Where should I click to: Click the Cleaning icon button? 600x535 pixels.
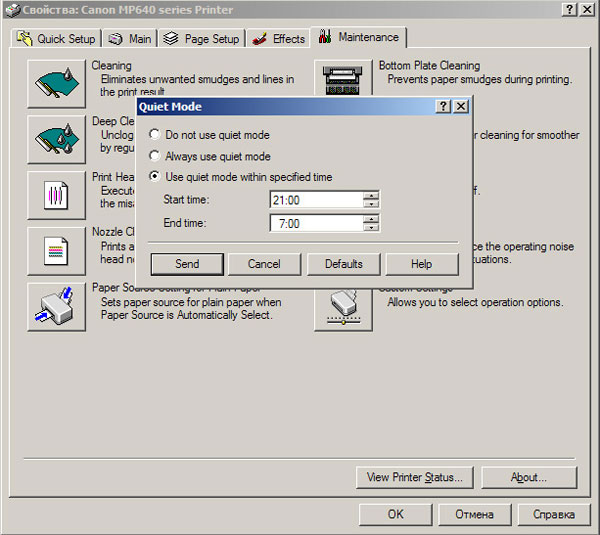(x=57, y=84)
